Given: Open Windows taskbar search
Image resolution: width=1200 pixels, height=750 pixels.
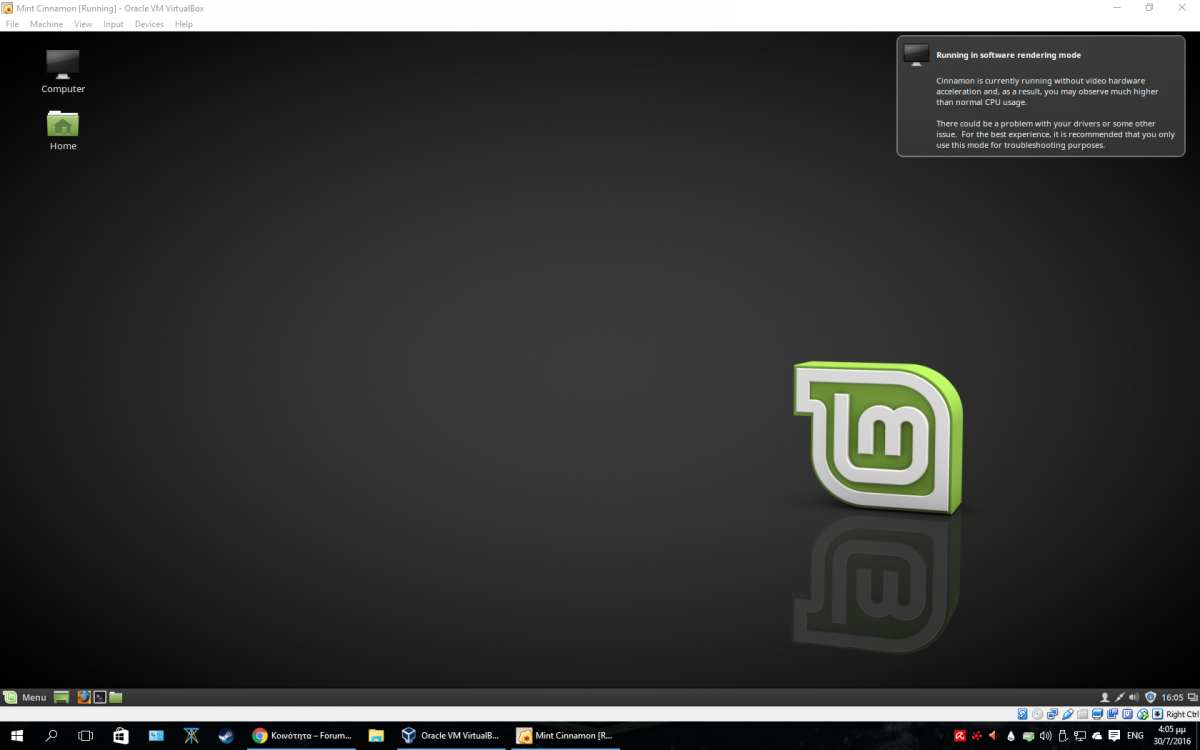Looking at the screenshot, I should 52,736.
